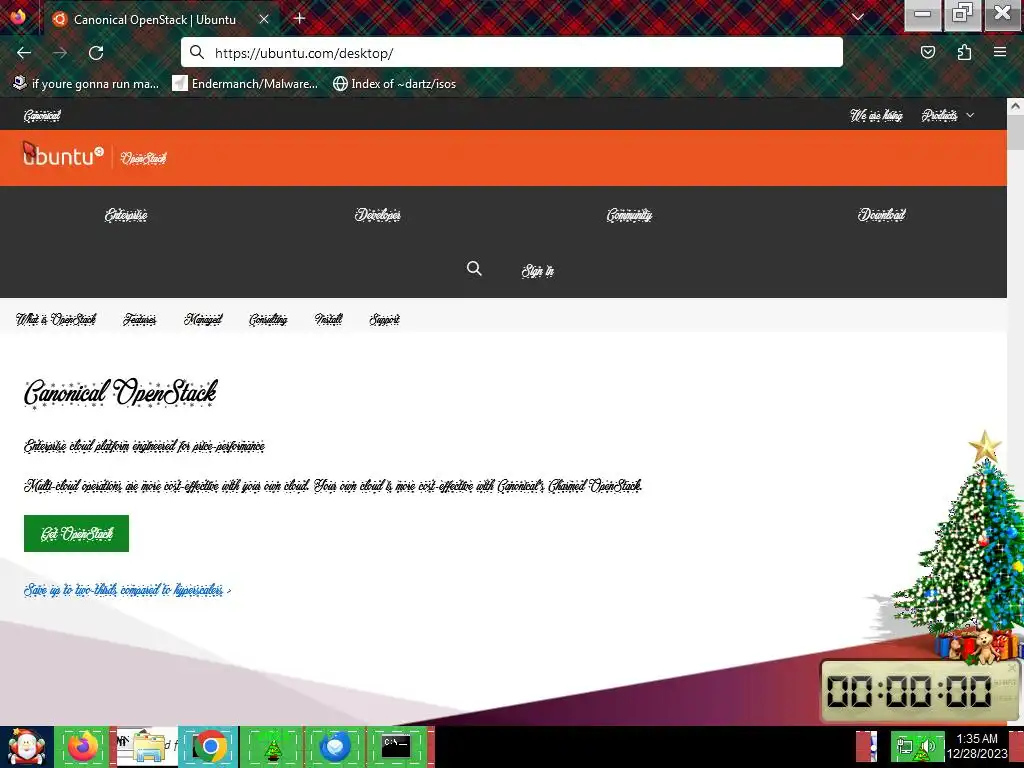1024x768 pixels.
Task: Go to the Managed section tab
Action: [202, 319]
